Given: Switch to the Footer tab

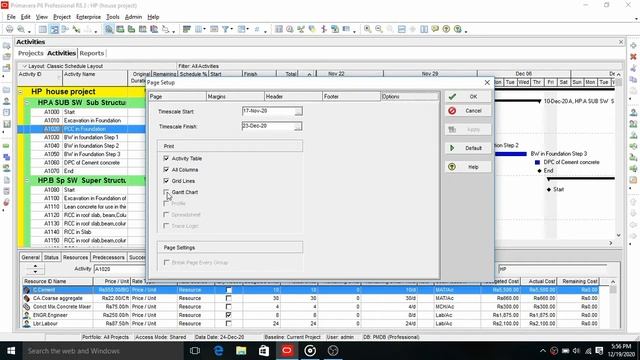Looking at the screenshot, I should click(351, 96).
